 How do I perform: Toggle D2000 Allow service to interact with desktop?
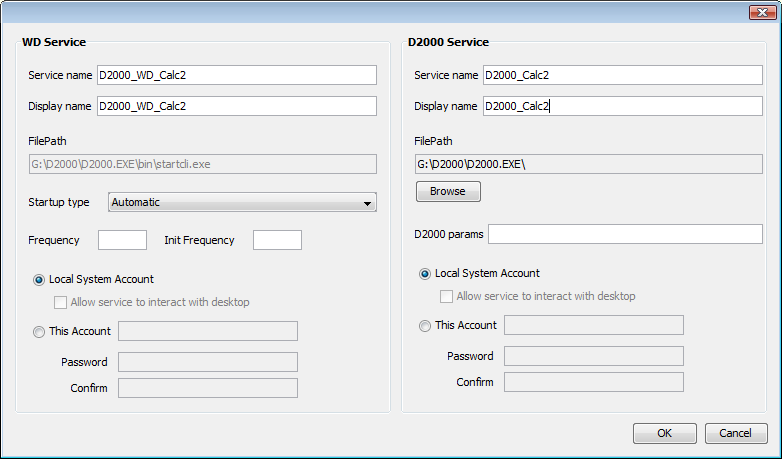(x=447, y=296)
